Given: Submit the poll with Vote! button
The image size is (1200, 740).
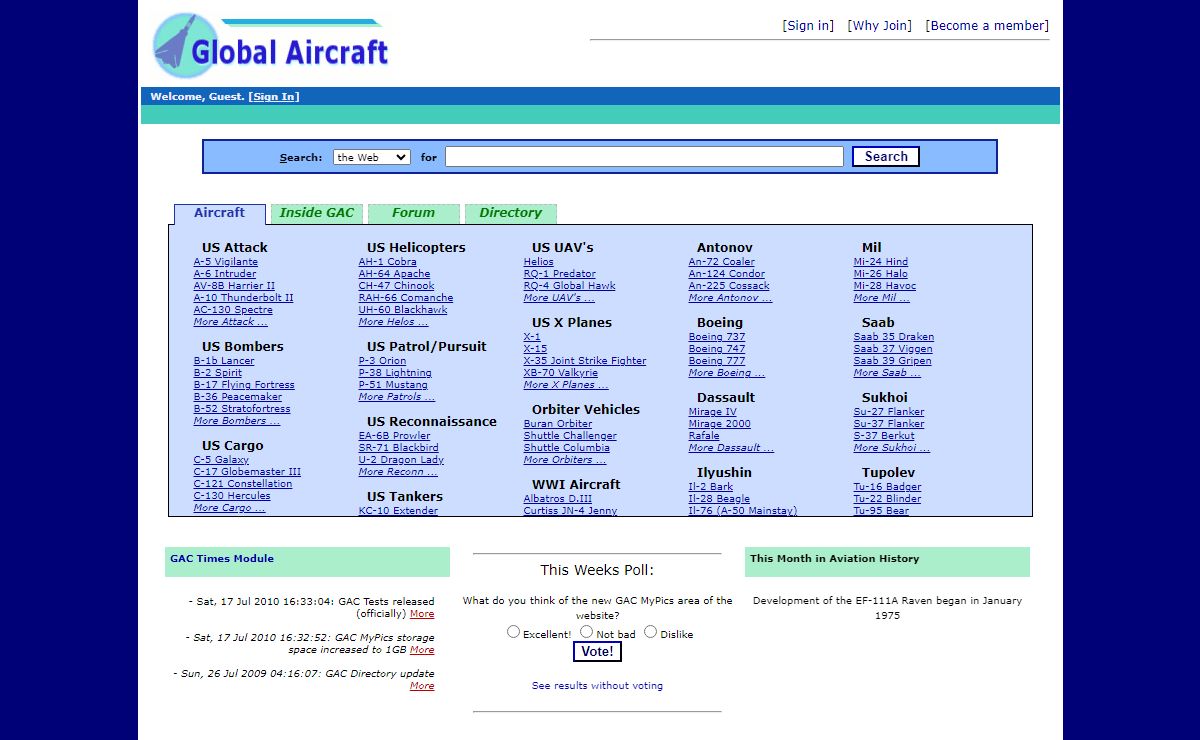Looking at the screenshot, I should coord(597,652).
